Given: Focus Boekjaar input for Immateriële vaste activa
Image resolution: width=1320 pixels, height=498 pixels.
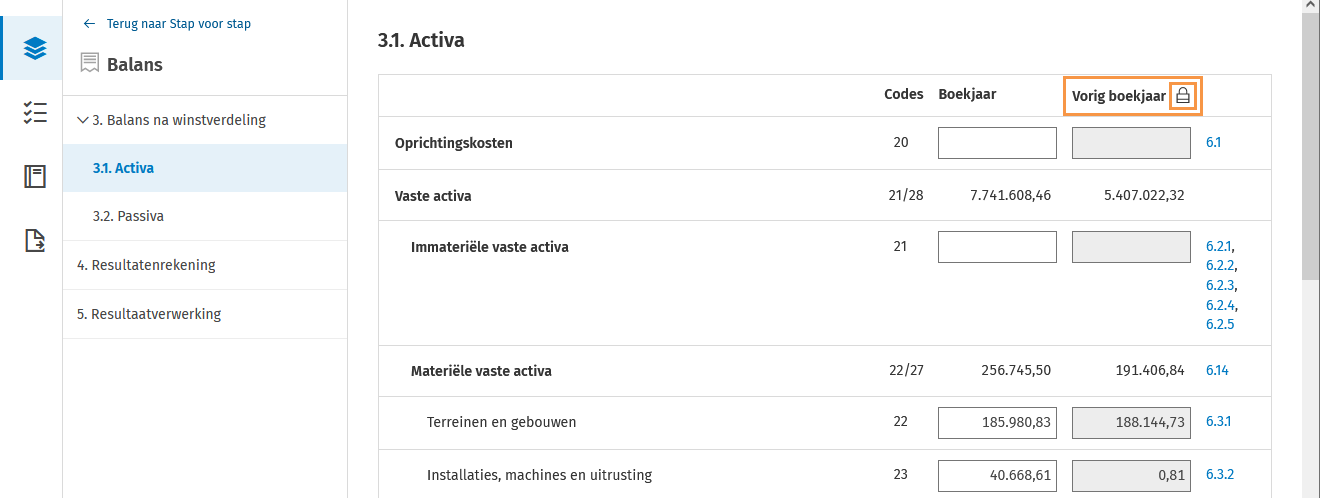Looking at the screenshot, I should (997, 247).
